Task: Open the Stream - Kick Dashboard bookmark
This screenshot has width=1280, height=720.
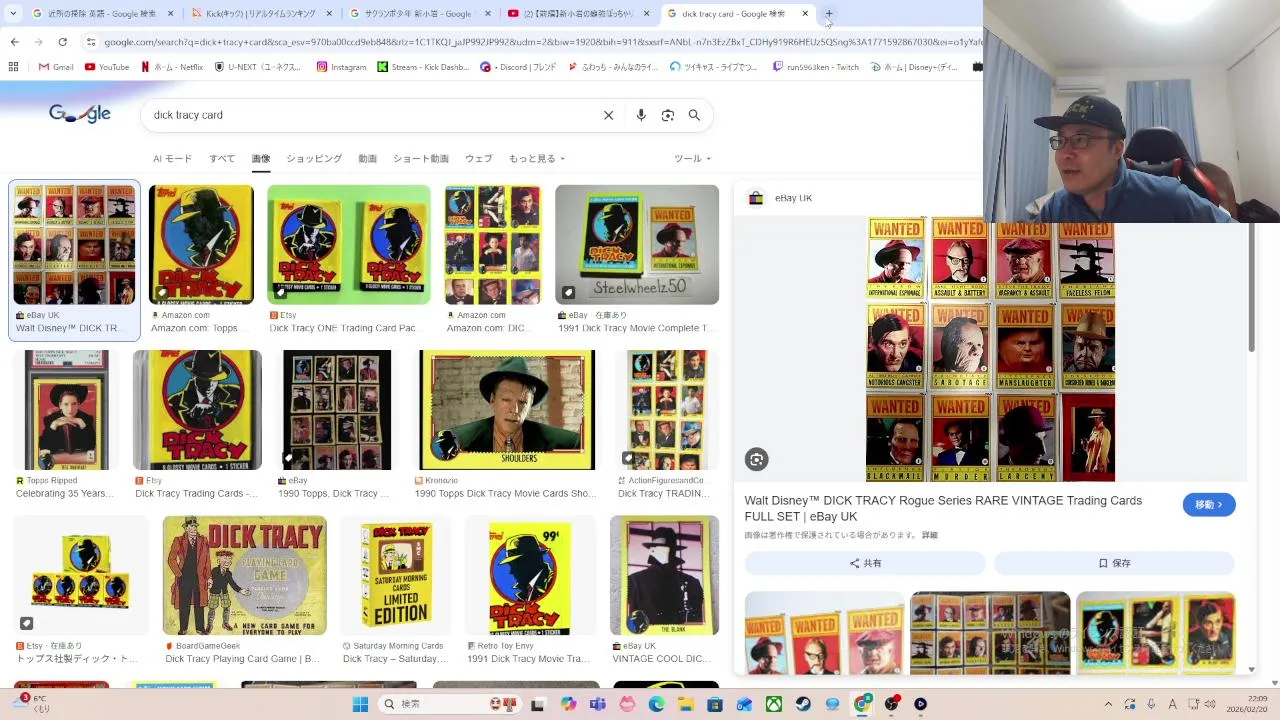Action: 423,67
